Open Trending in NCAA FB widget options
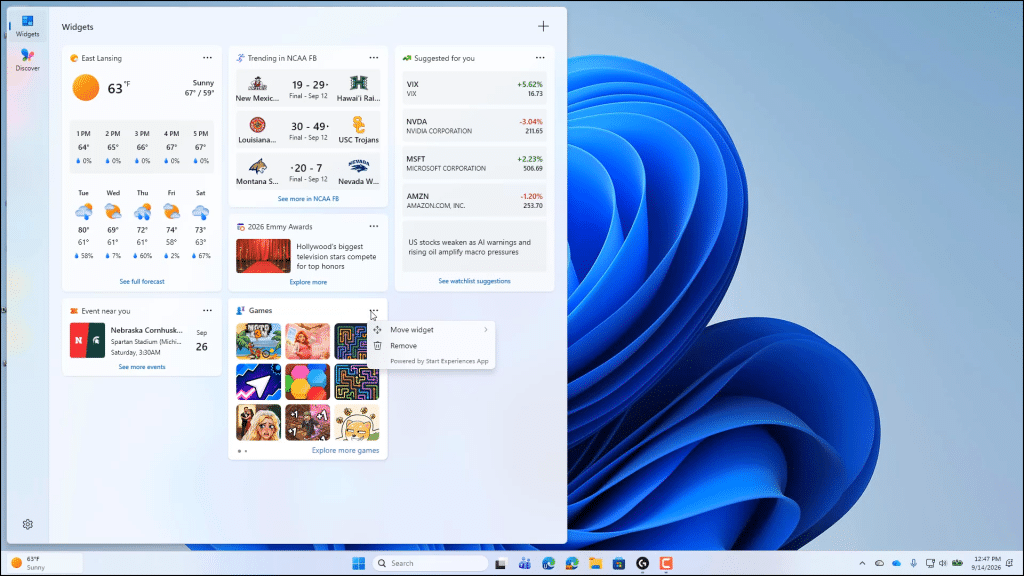Viewport: 1024px width, 576px height. 374,57
